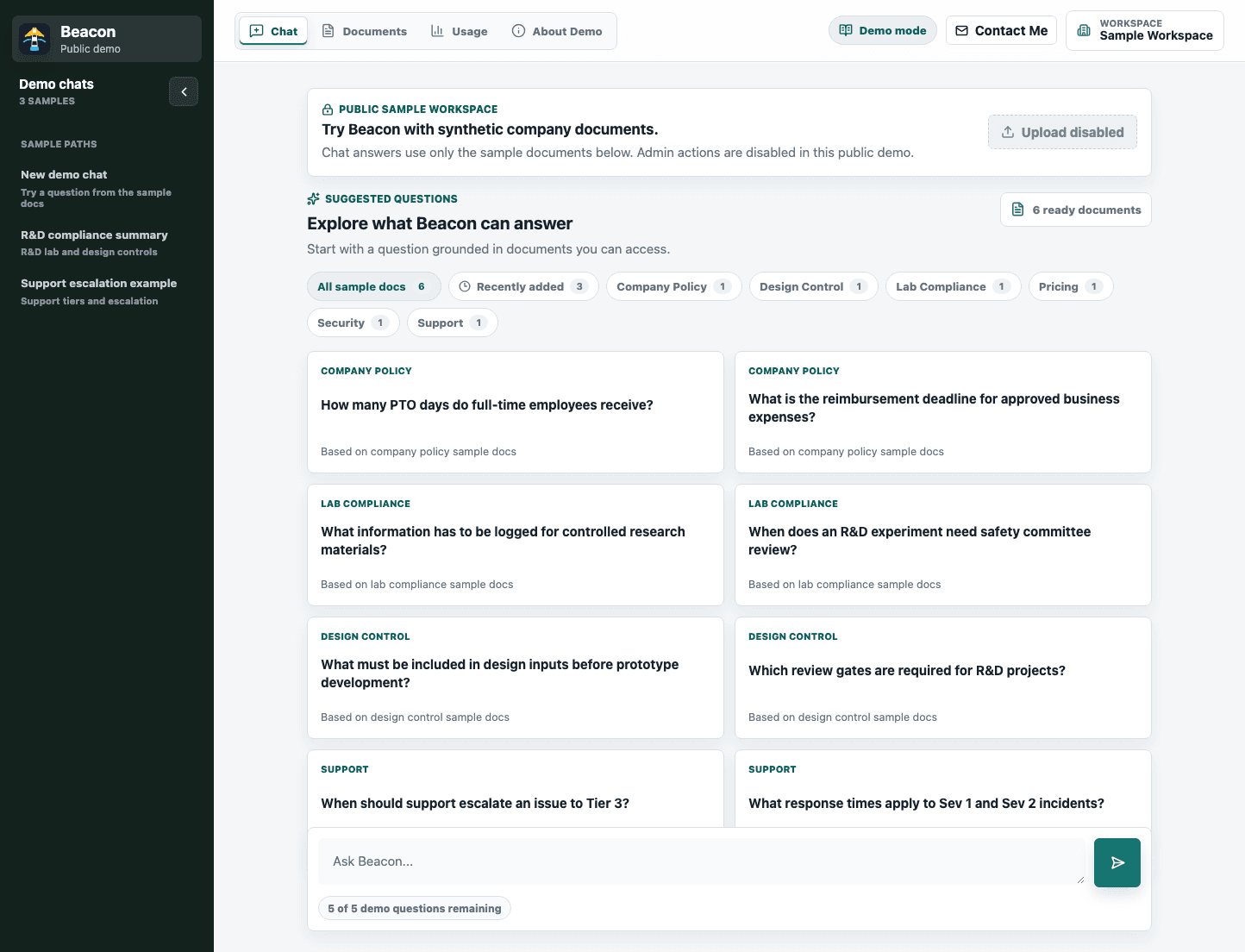The width and height of the screenshot is (1245, 952).
Task: Click the send message arrow button
Action: click(1117, 862)
